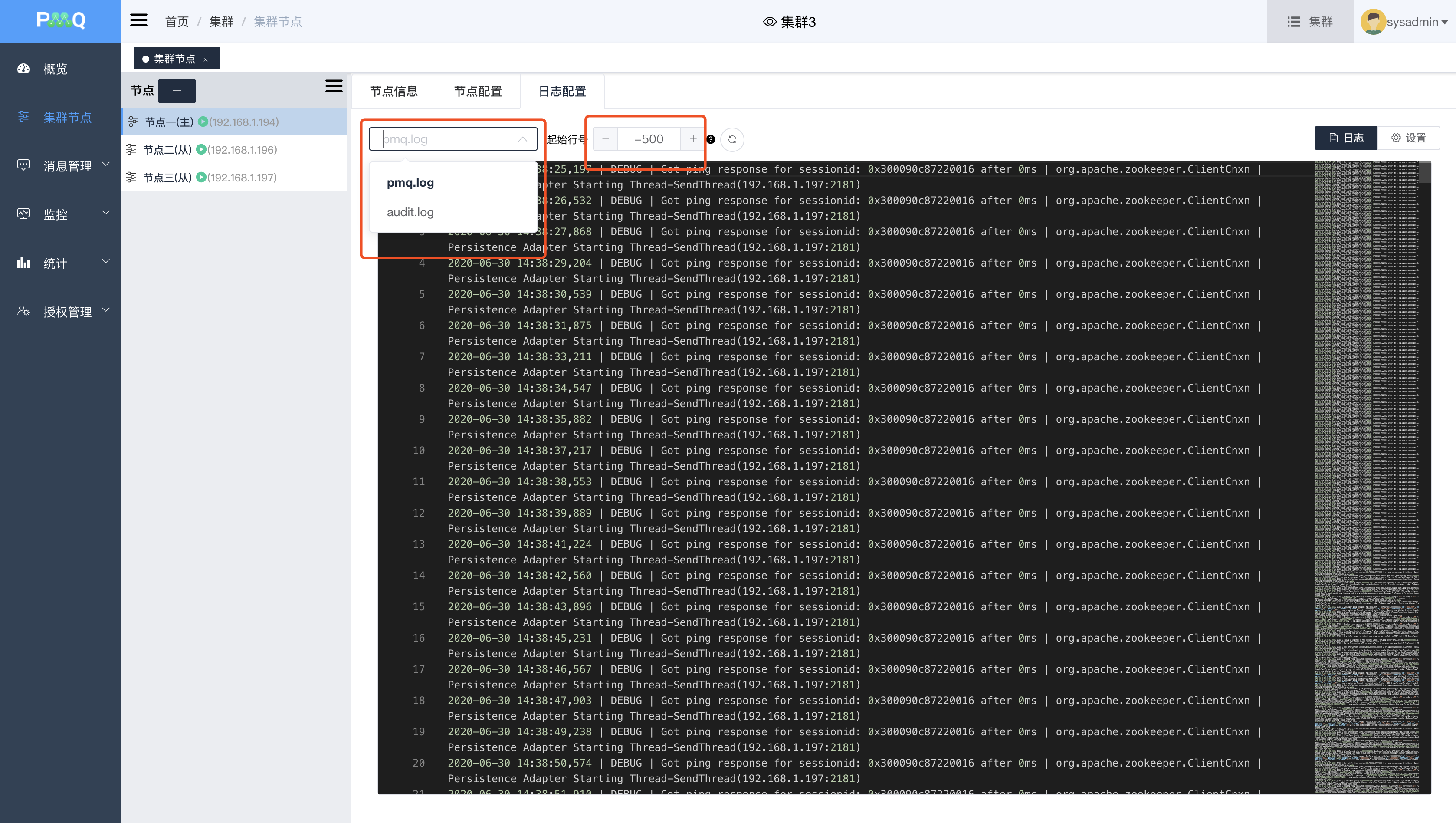Viewport: 1456px width, 823px height.
Task: Decrease the start line number stepper
Action: 605,138
